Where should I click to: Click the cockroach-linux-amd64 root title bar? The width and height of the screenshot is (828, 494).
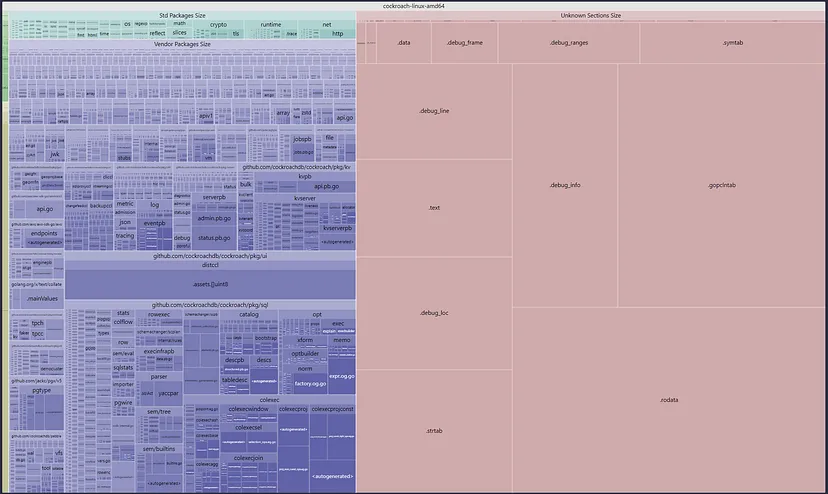[414, 6]
